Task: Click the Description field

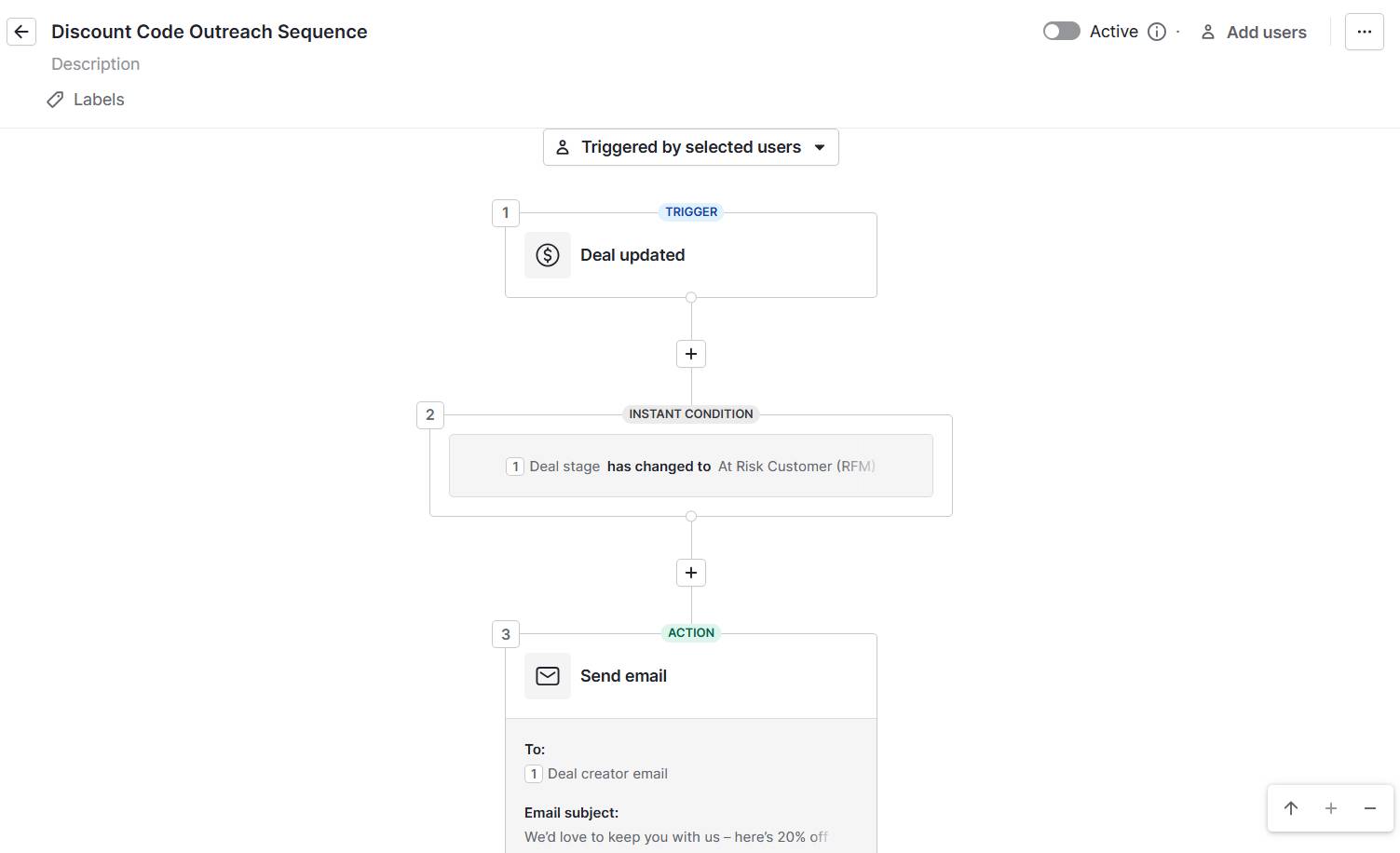Action: 96,64
